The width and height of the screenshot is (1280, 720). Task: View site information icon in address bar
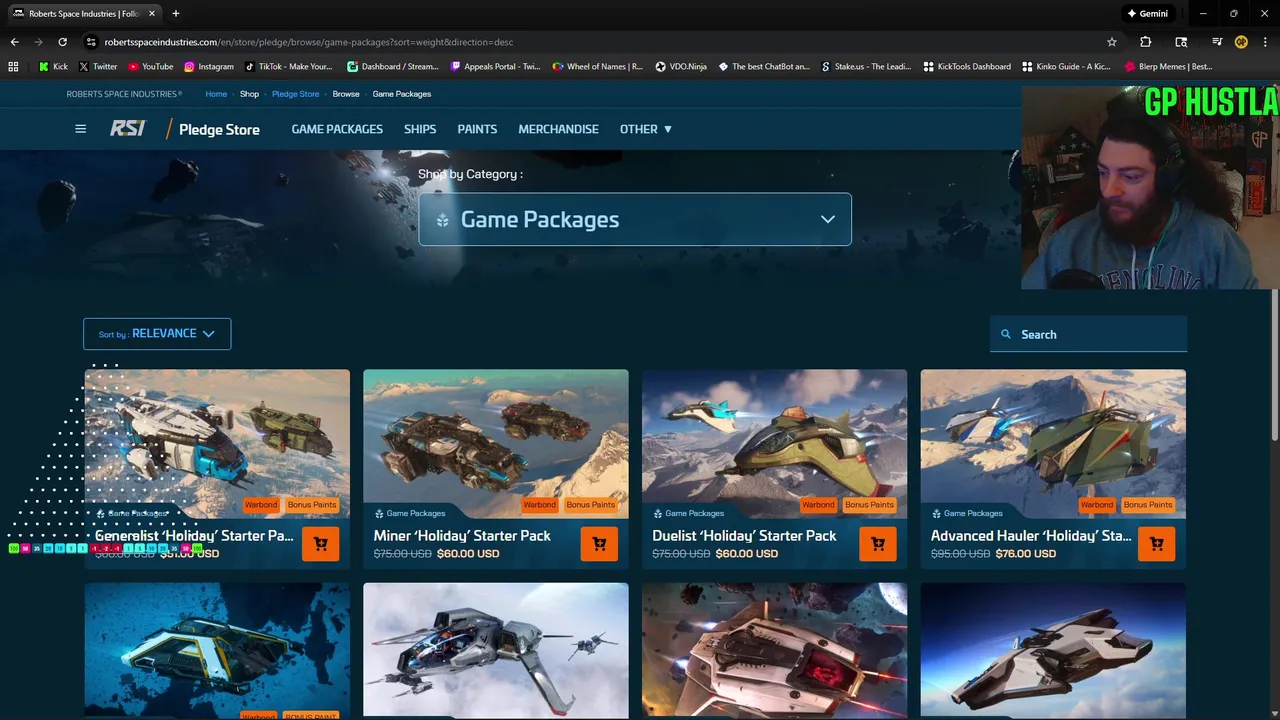click(x=91, y=42)
